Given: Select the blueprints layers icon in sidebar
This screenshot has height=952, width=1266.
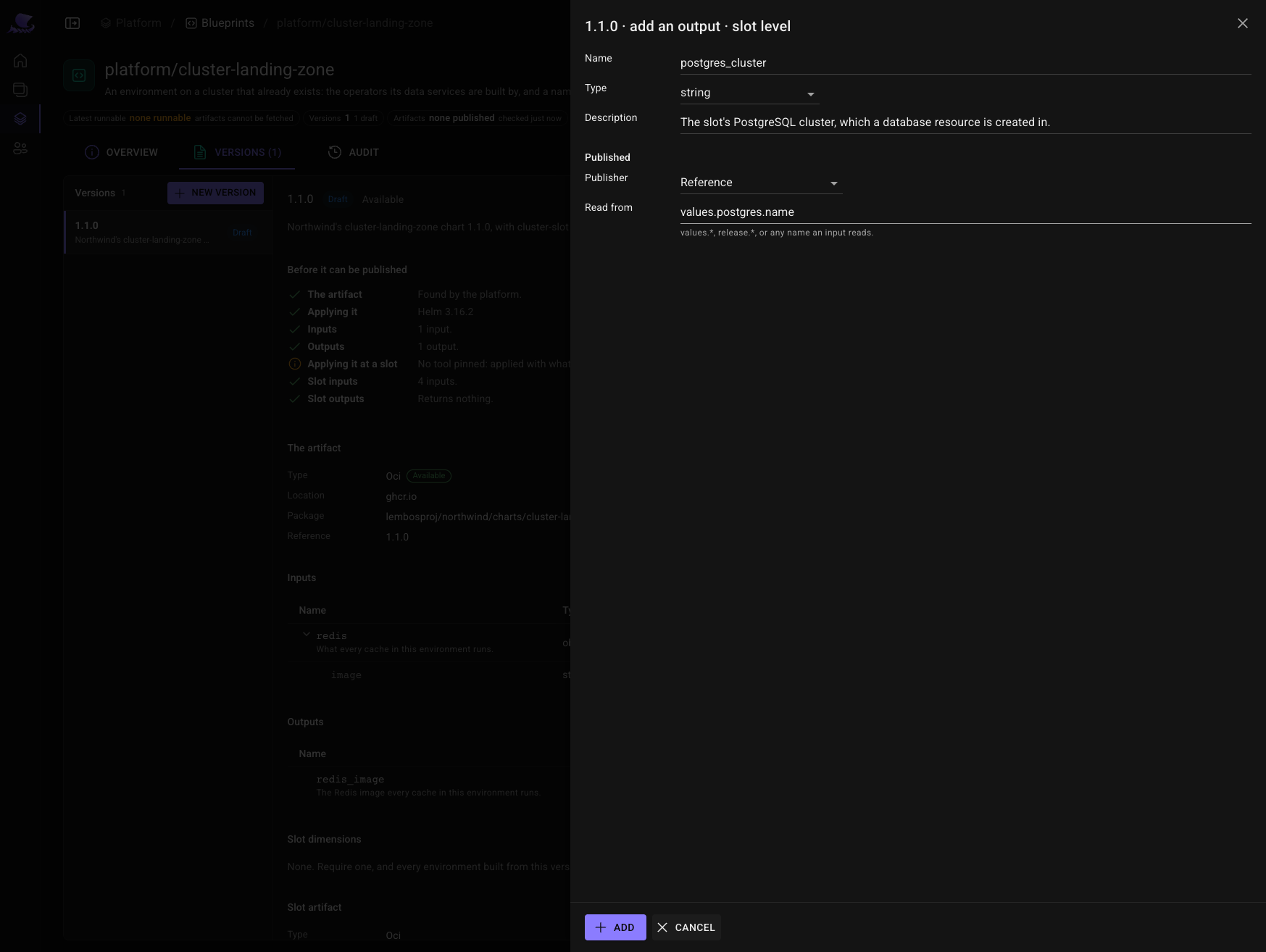Looking at the screenshot, I should [x=20, y=119].
